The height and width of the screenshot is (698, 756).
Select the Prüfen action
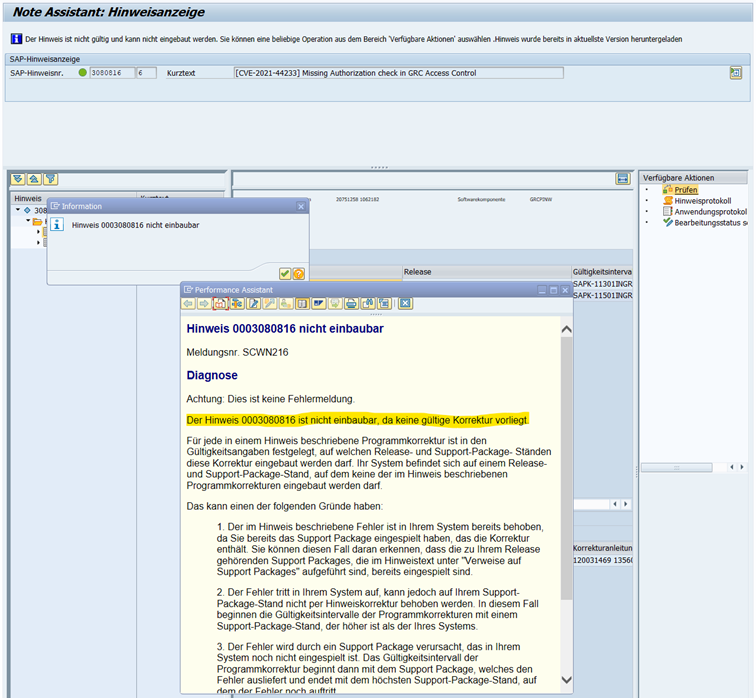coord(686,189)
